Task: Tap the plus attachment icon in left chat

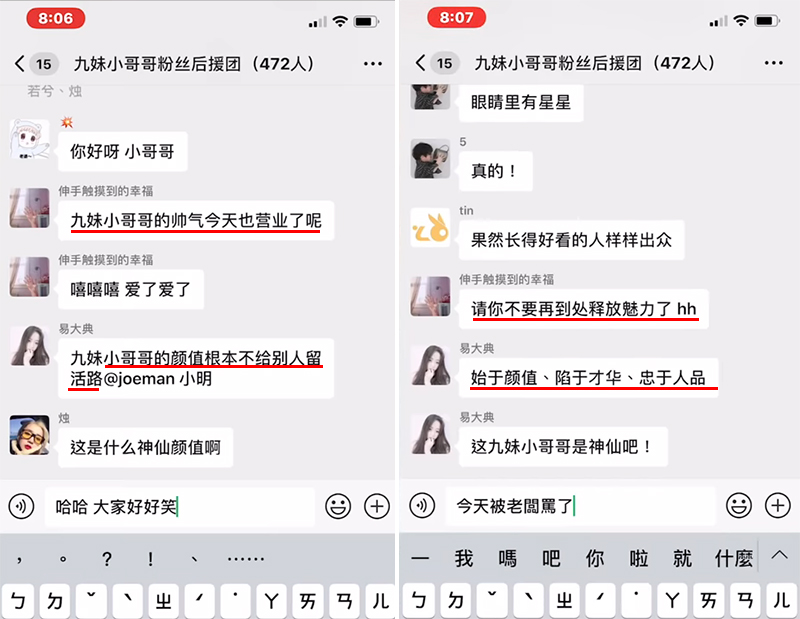Action: pyautogui.click(x=377, y=506)
